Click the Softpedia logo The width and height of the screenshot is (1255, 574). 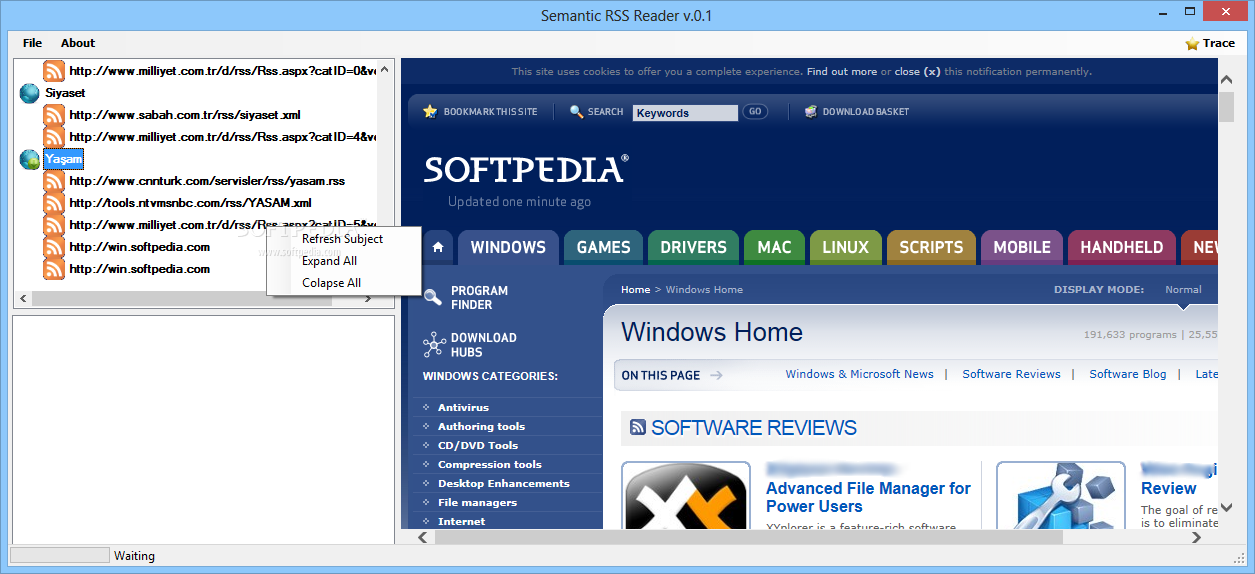coord(526,169)
